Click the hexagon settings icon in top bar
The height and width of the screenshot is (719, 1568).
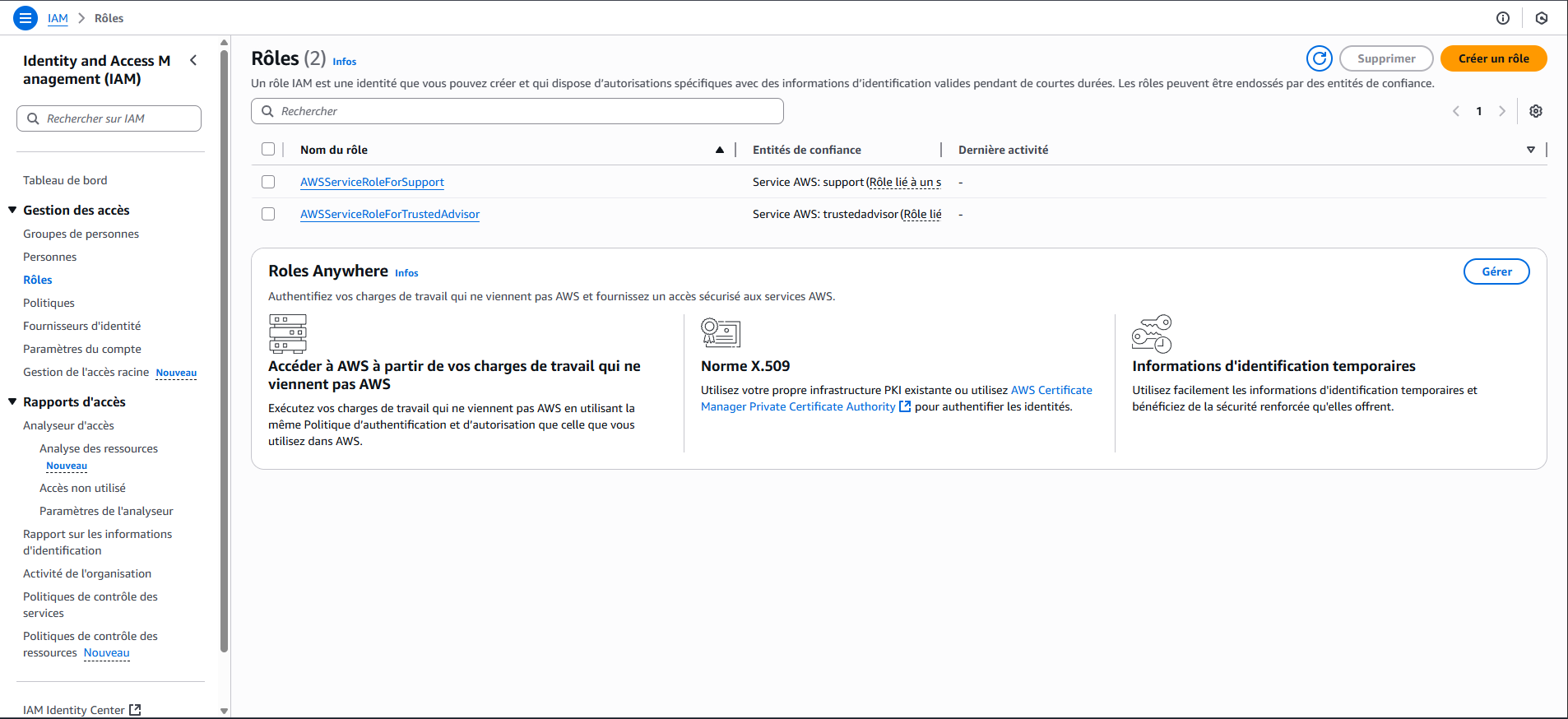1541,18
